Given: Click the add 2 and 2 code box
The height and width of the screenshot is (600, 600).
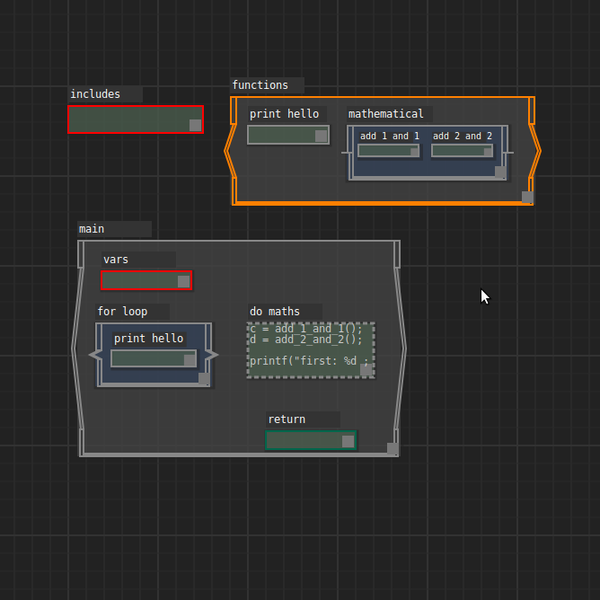Looking at the screenshot, I should coord(462,151).
